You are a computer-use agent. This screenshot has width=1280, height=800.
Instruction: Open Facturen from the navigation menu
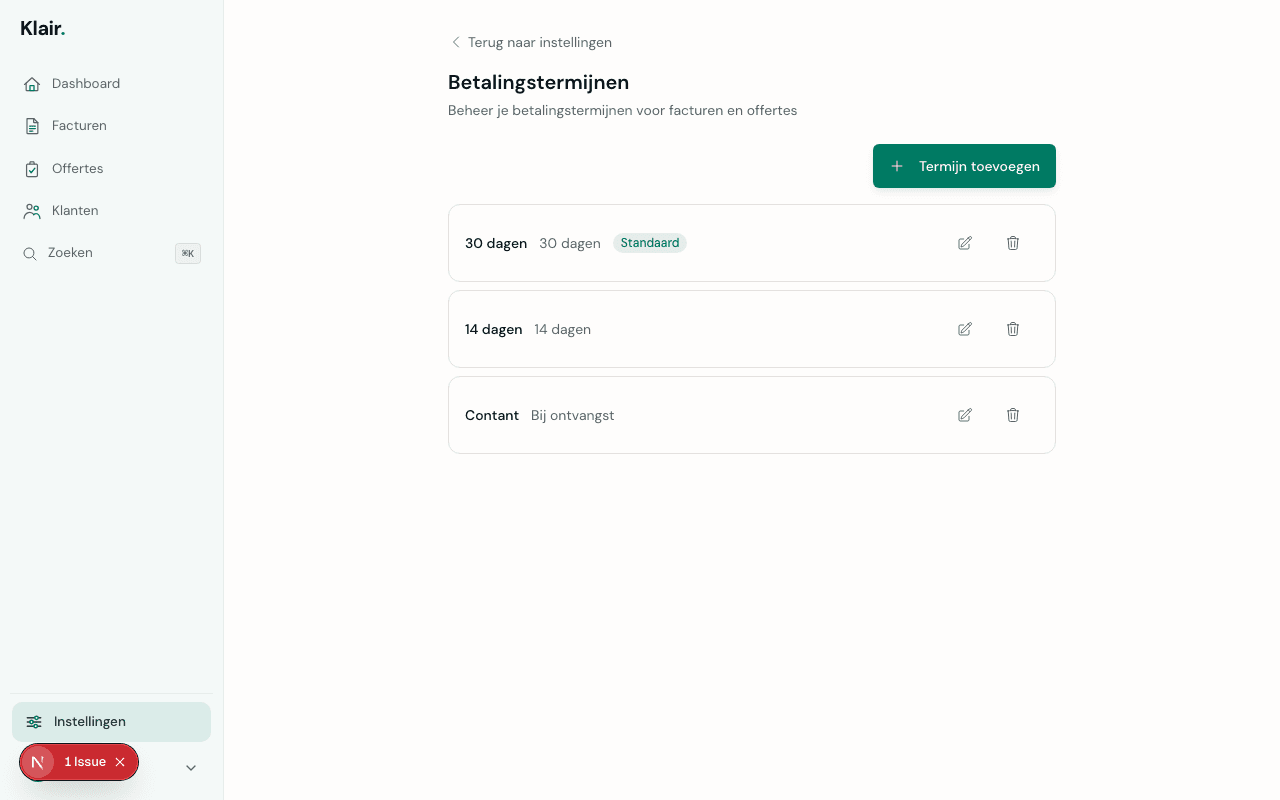79,125
